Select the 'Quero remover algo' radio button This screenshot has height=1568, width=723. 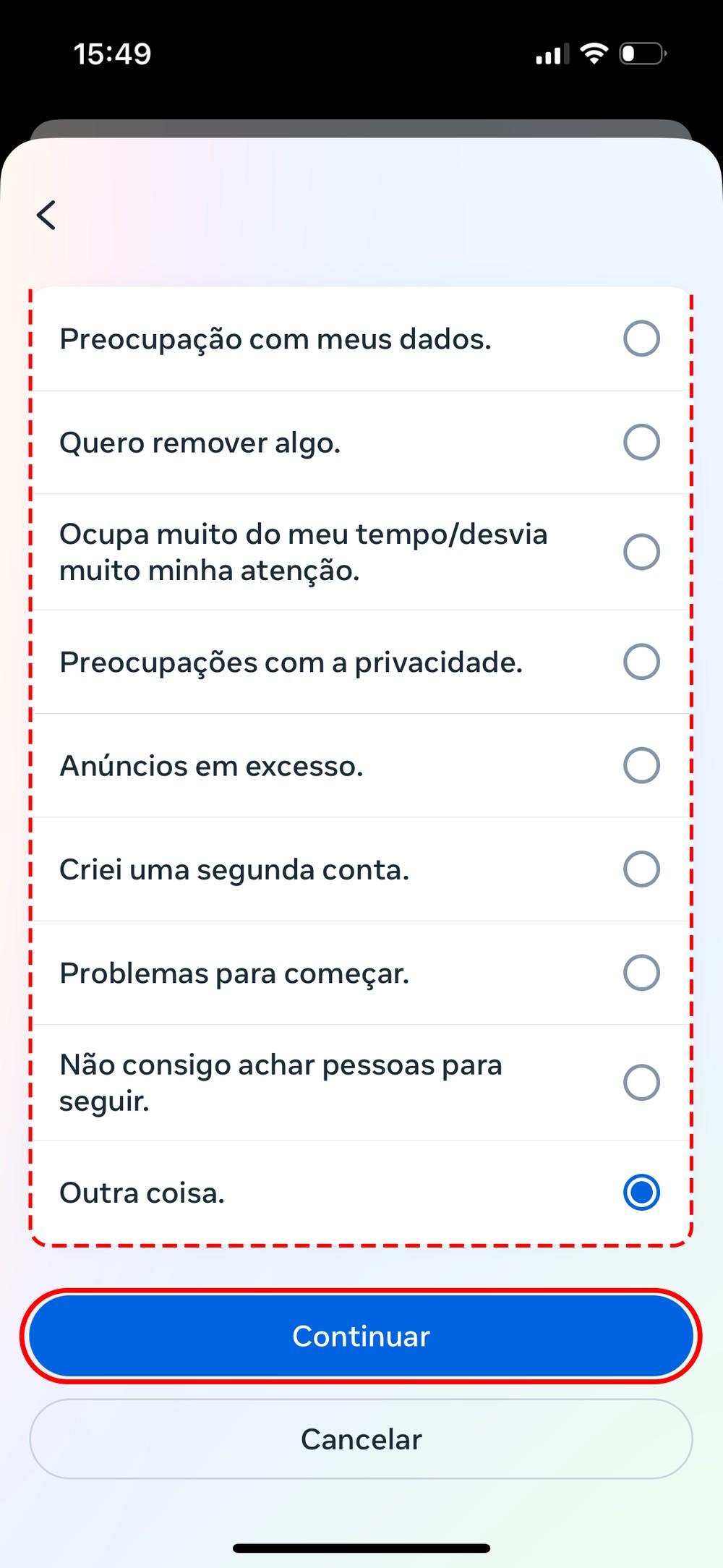[x=641, y=442]
